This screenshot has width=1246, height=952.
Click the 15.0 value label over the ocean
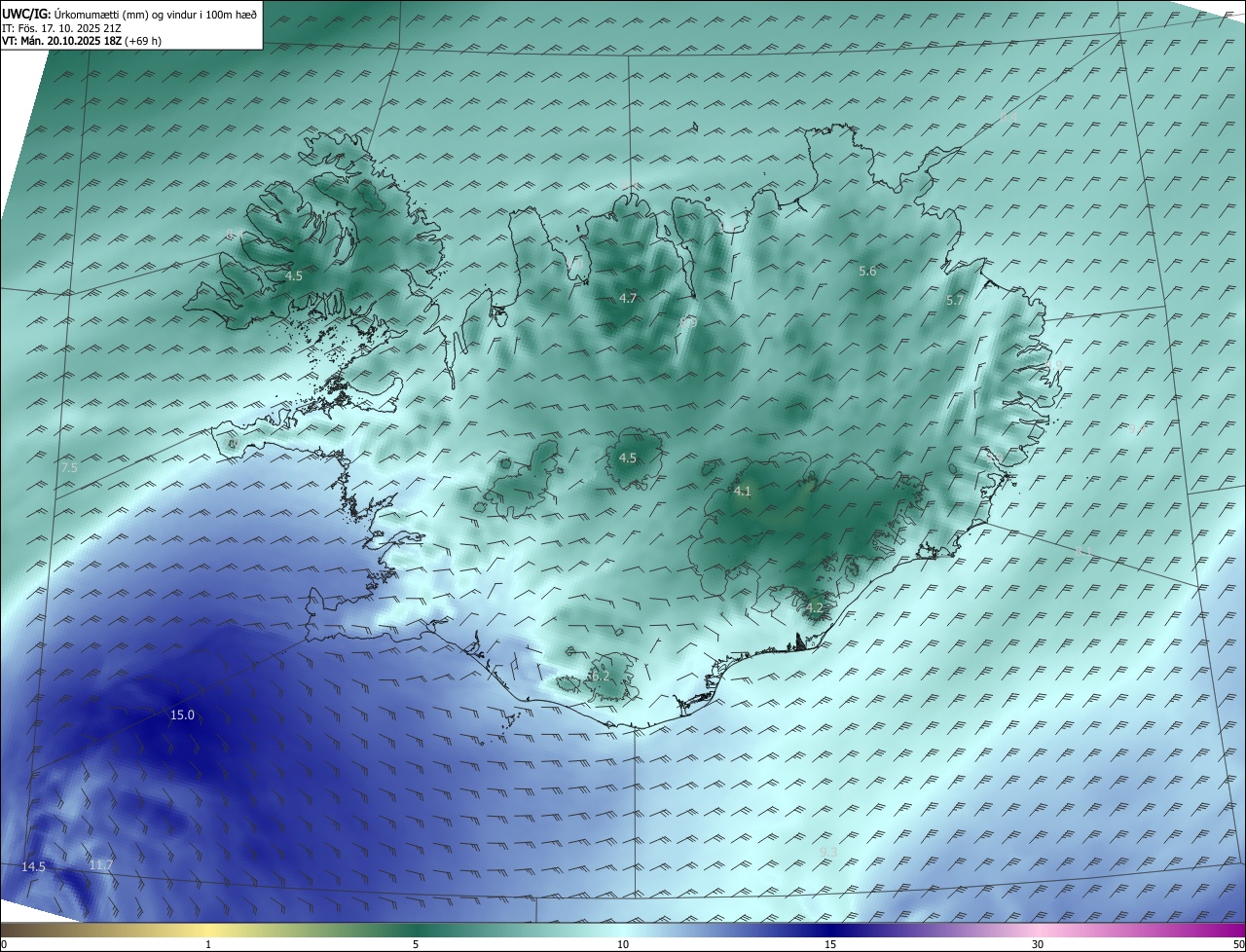182,715
